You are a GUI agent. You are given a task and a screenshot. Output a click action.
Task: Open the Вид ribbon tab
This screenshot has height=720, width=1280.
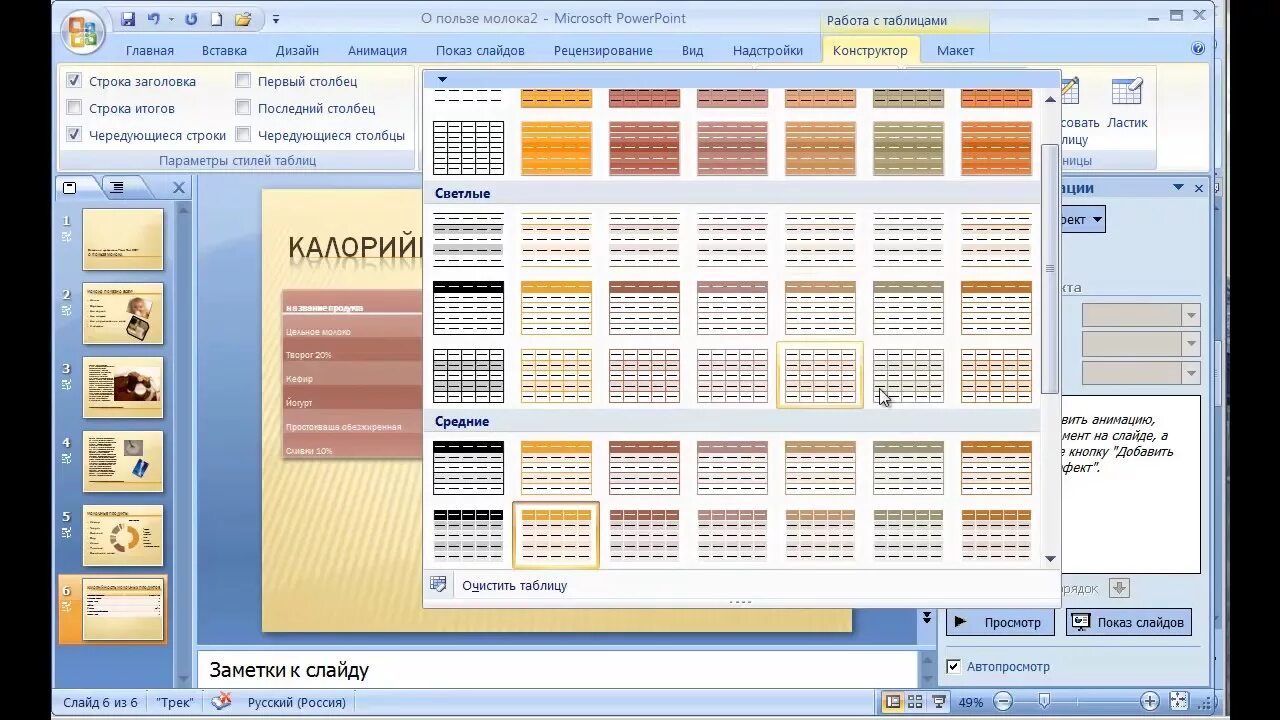tap(693, 50)
